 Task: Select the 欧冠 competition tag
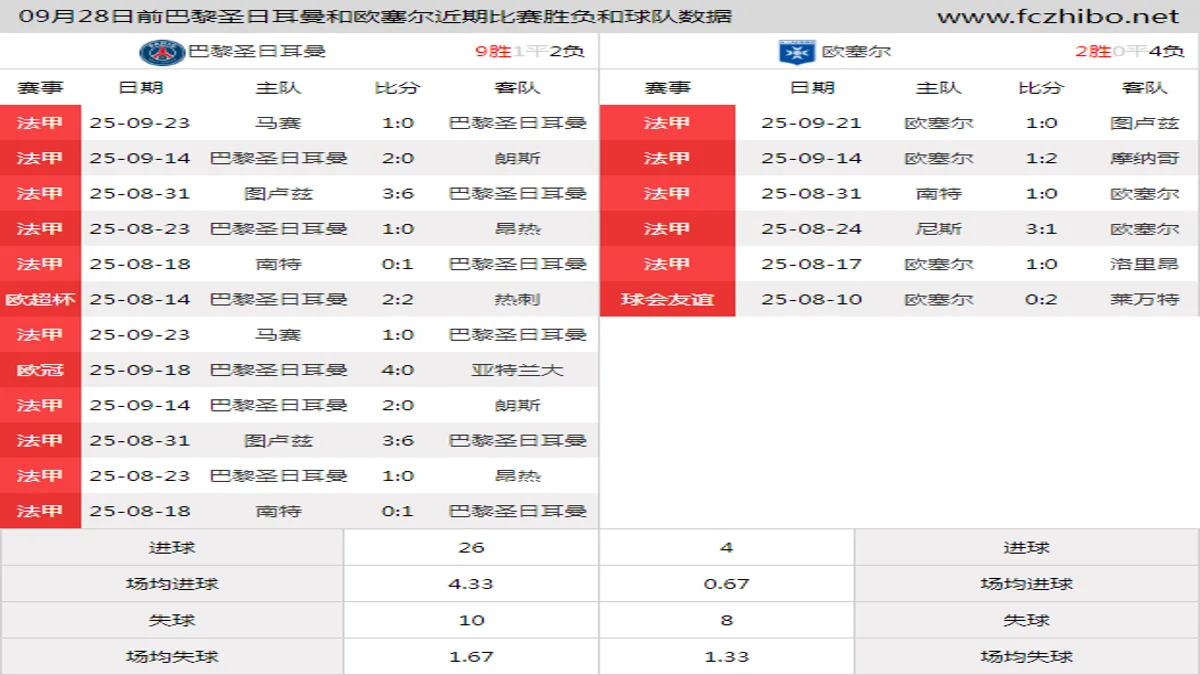click(40, 370)
